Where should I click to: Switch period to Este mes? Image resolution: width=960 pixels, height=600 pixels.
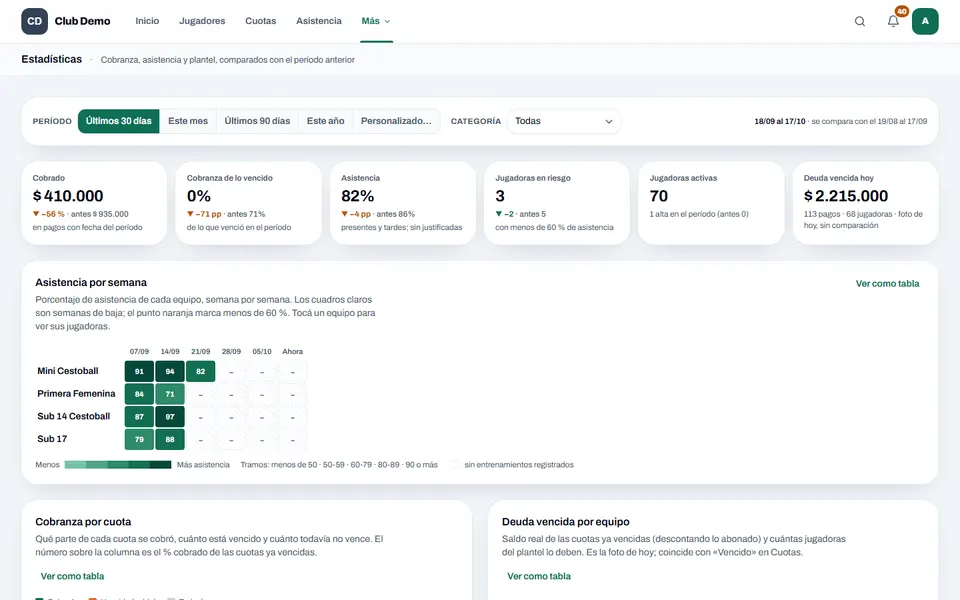click(x=188, y=121)
